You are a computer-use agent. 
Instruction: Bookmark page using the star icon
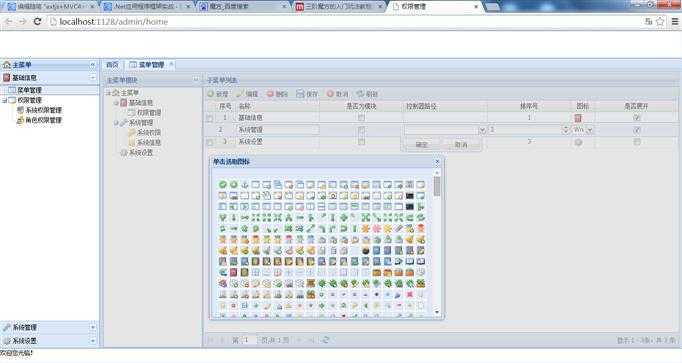(660, 21)
